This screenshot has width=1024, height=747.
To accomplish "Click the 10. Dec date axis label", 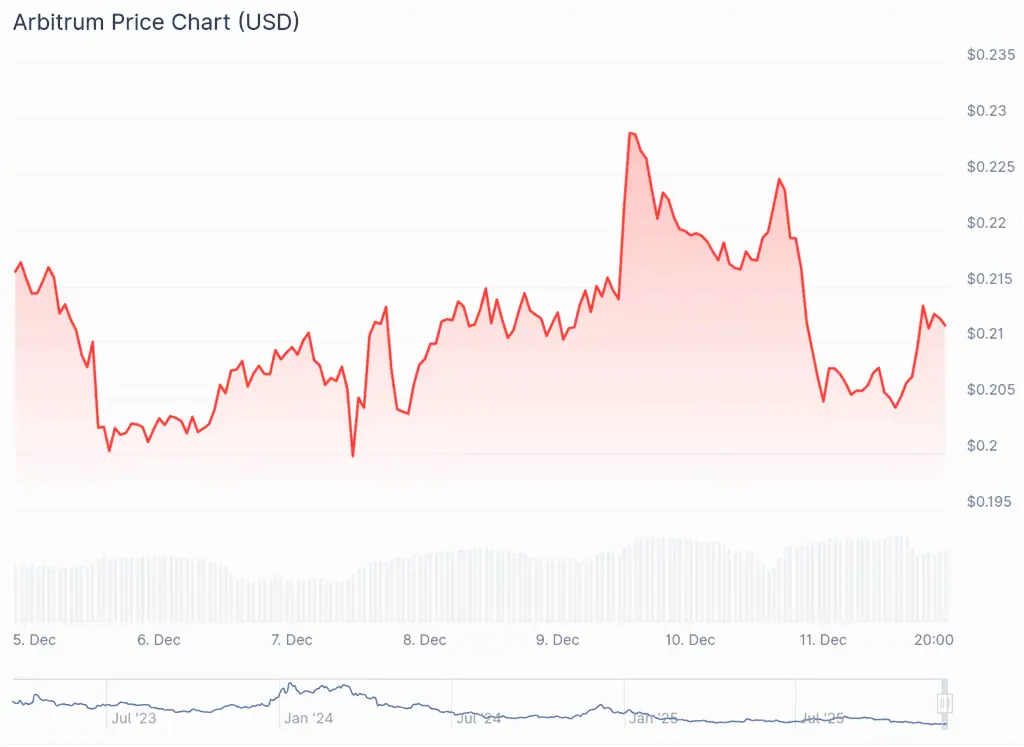I will pos(690,640).
